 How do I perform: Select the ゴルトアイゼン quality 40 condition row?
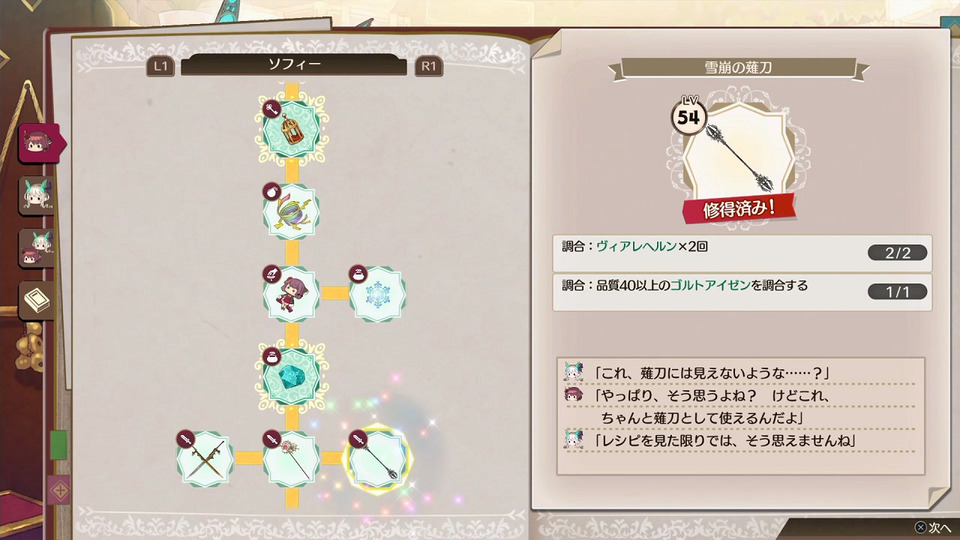tap(742, 292)
